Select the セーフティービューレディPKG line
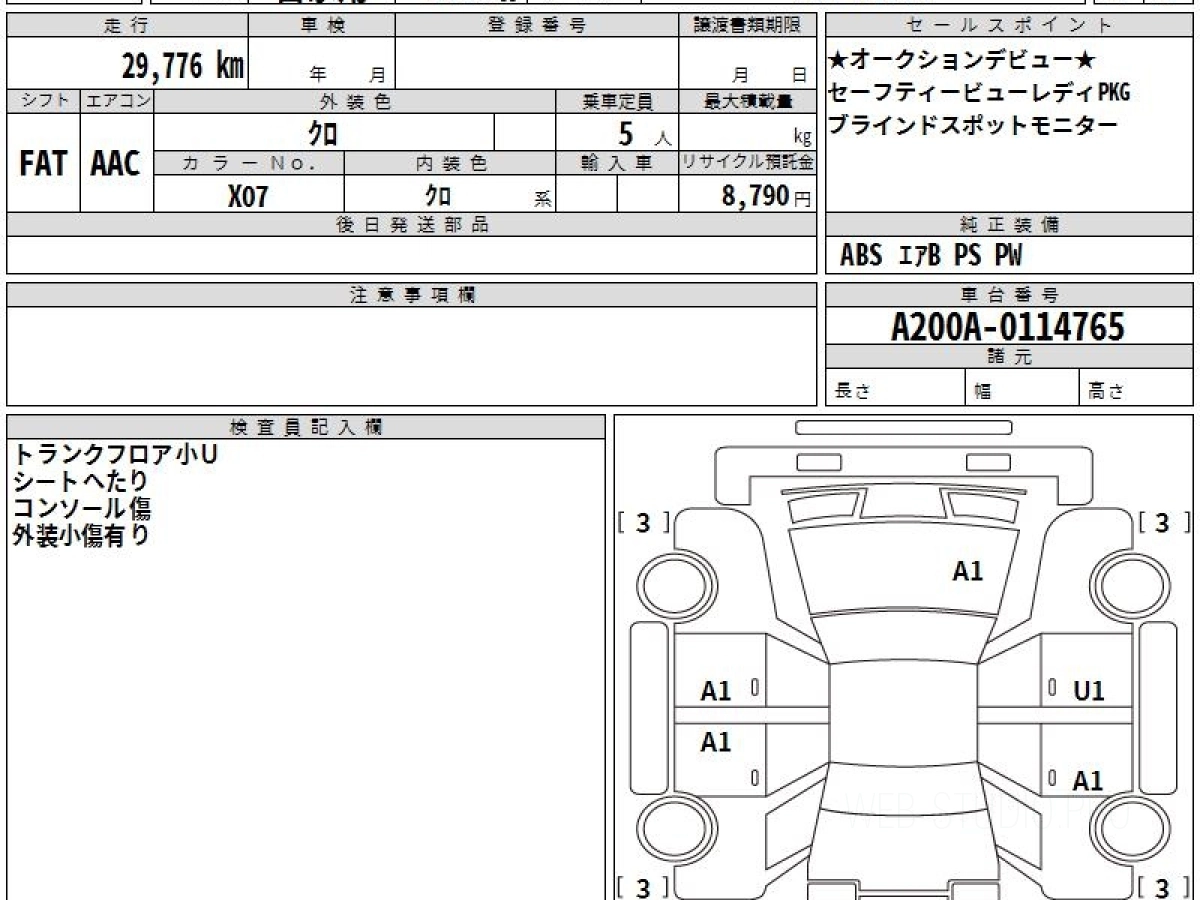The width and height of the screenshot is (1200, 900). coord(980,93)
